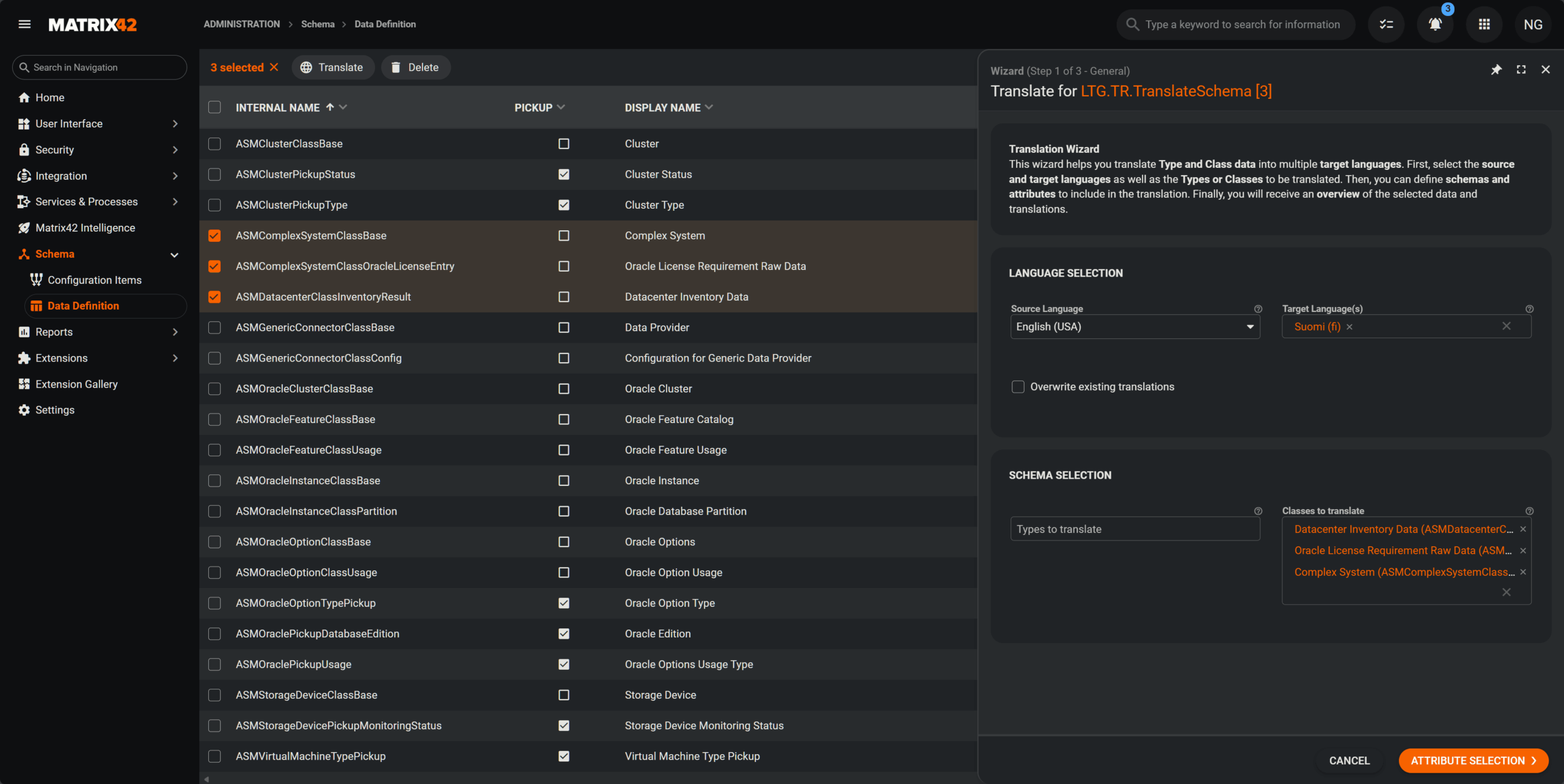This screenshot has width=1564, height=784.
Task: Go to Schema breadcrumb
Action: click(x=318, y=24)
